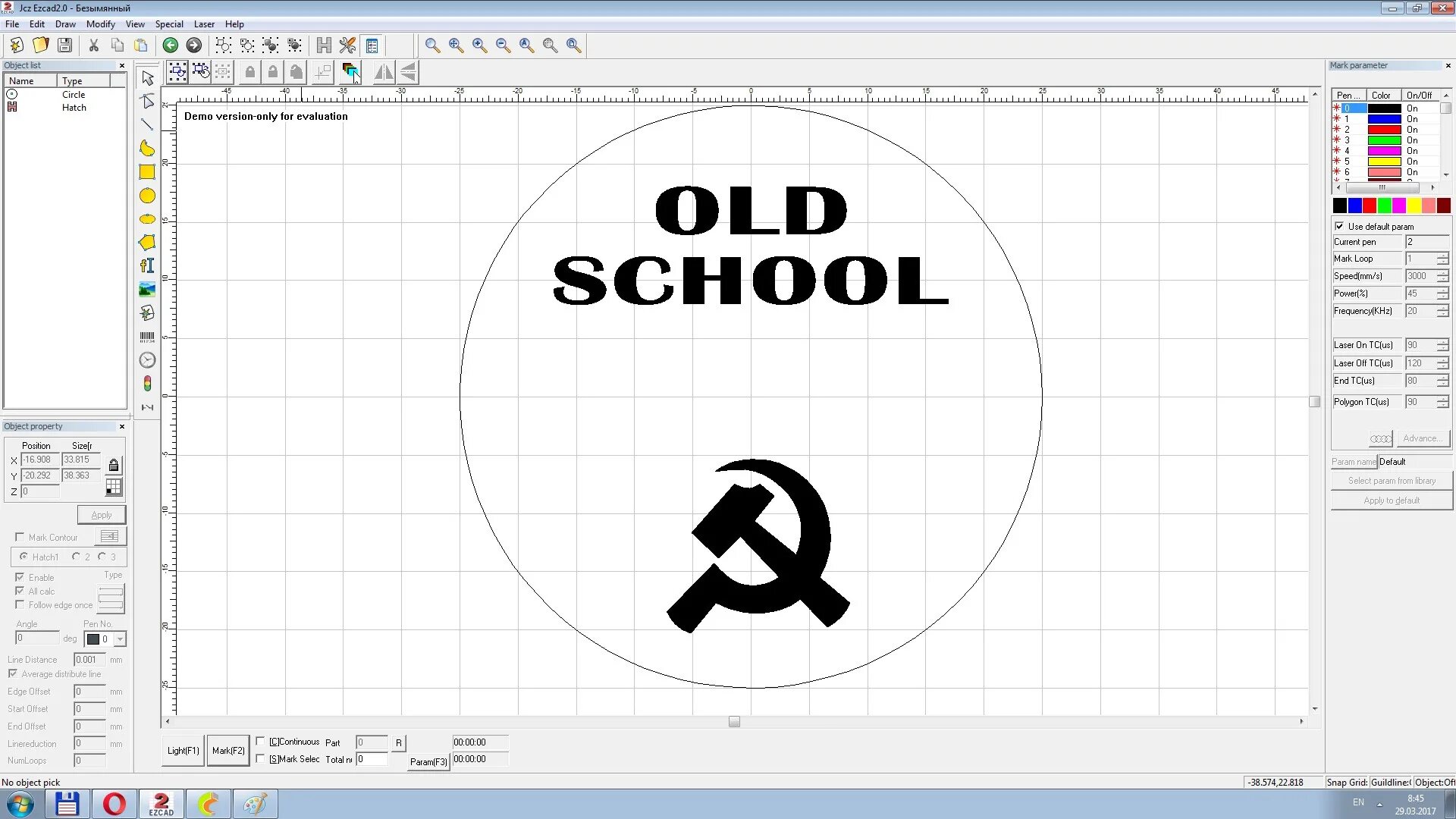Click the Light(F1) button
This screenshot has height=819, width=1456.
point(183,751)
